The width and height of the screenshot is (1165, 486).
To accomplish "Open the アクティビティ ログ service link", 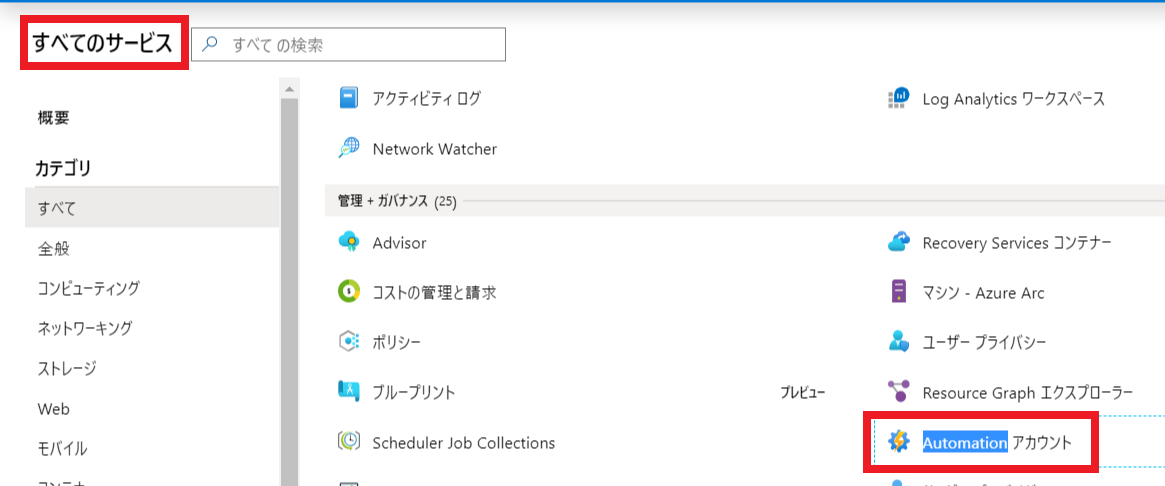I will [x=426, y=98].
